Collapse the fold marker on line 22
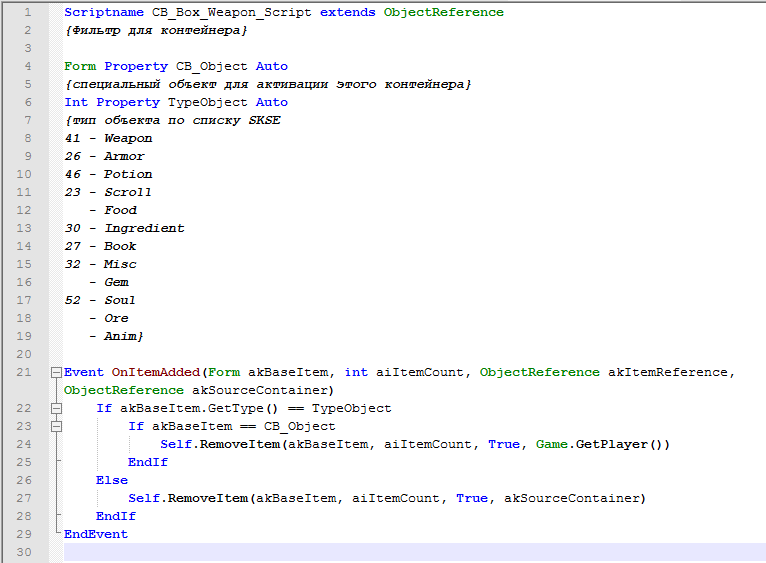This screenshot has width=766, height=563. 56,409
